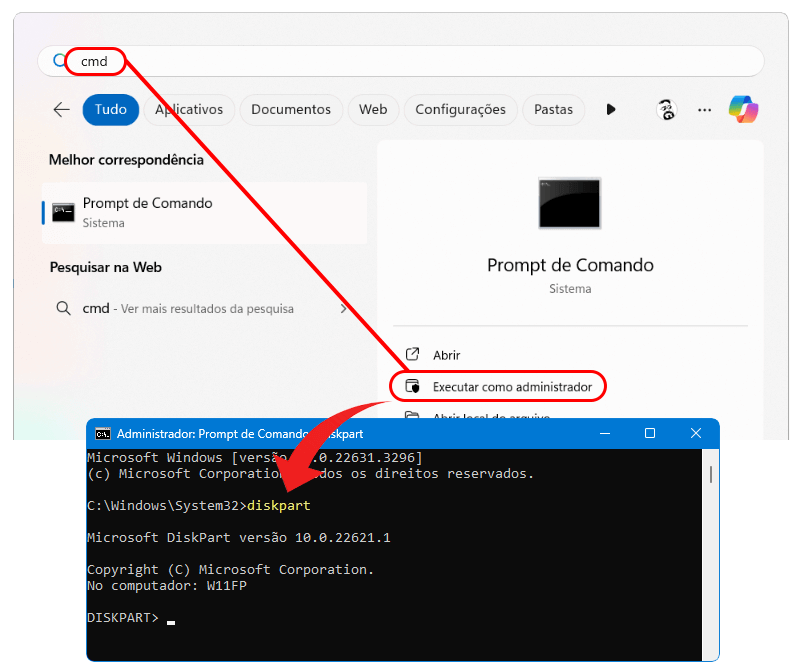Go back with the left arrow
Screen dimensions: 805x672
coord(62,109)
